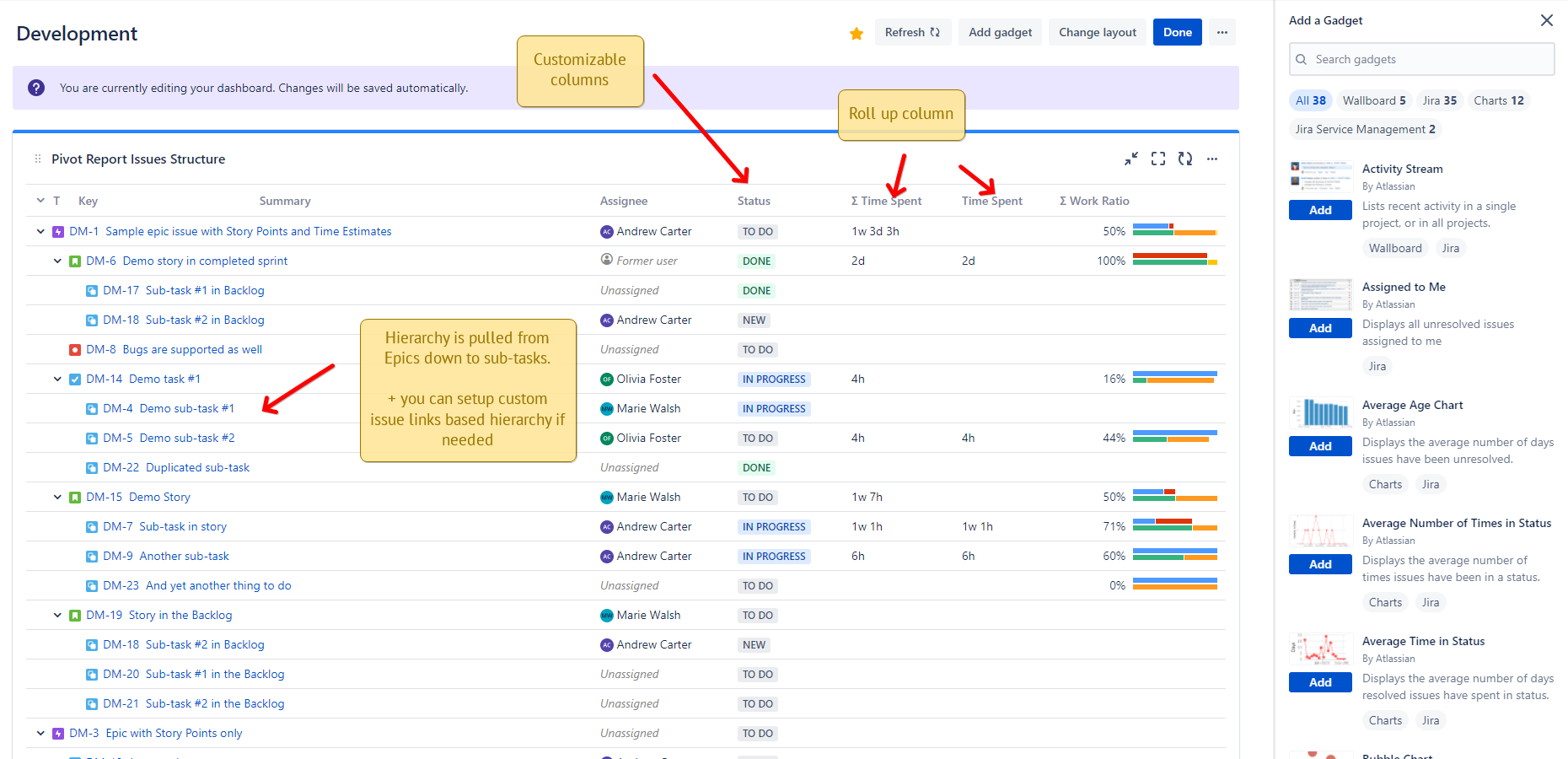Select the epic type icon for DM-1
The image size is (1568, 759).
tap(58, 231)
